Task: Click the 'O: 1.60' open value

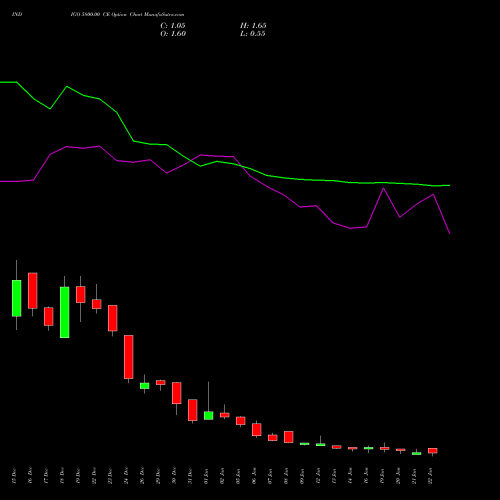Action: coord(173,34)
